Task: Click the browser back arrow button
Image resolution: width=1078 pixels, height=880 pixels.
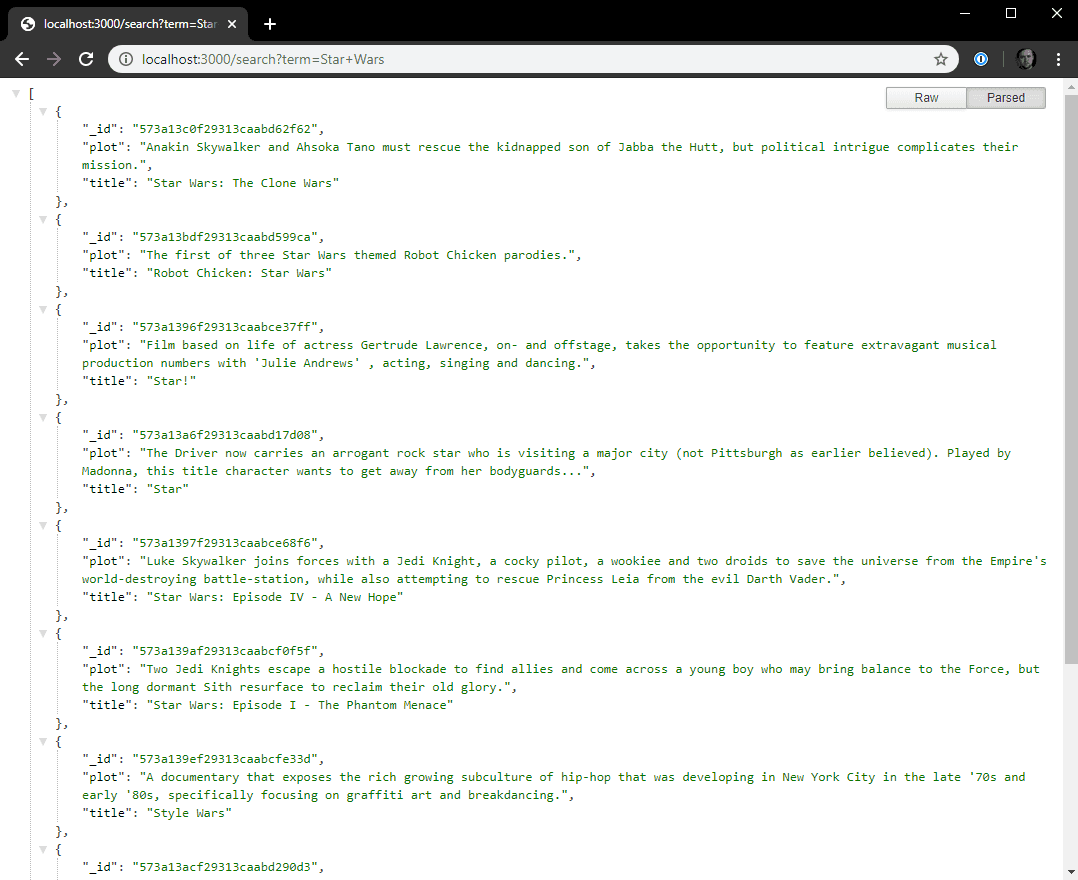Action: [22, 59]
